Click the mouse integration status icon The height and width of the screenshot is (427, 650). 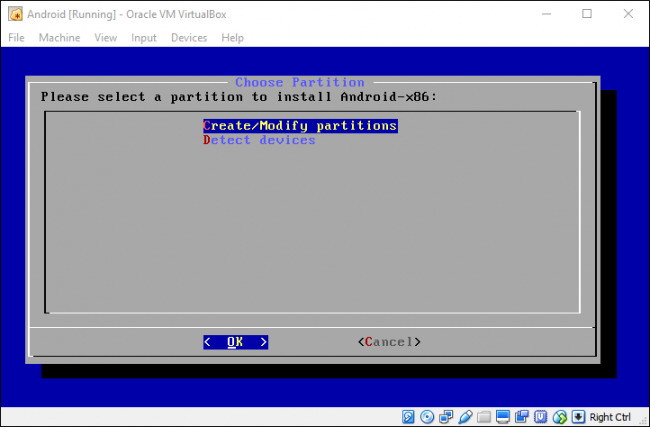tap(560, 416)
